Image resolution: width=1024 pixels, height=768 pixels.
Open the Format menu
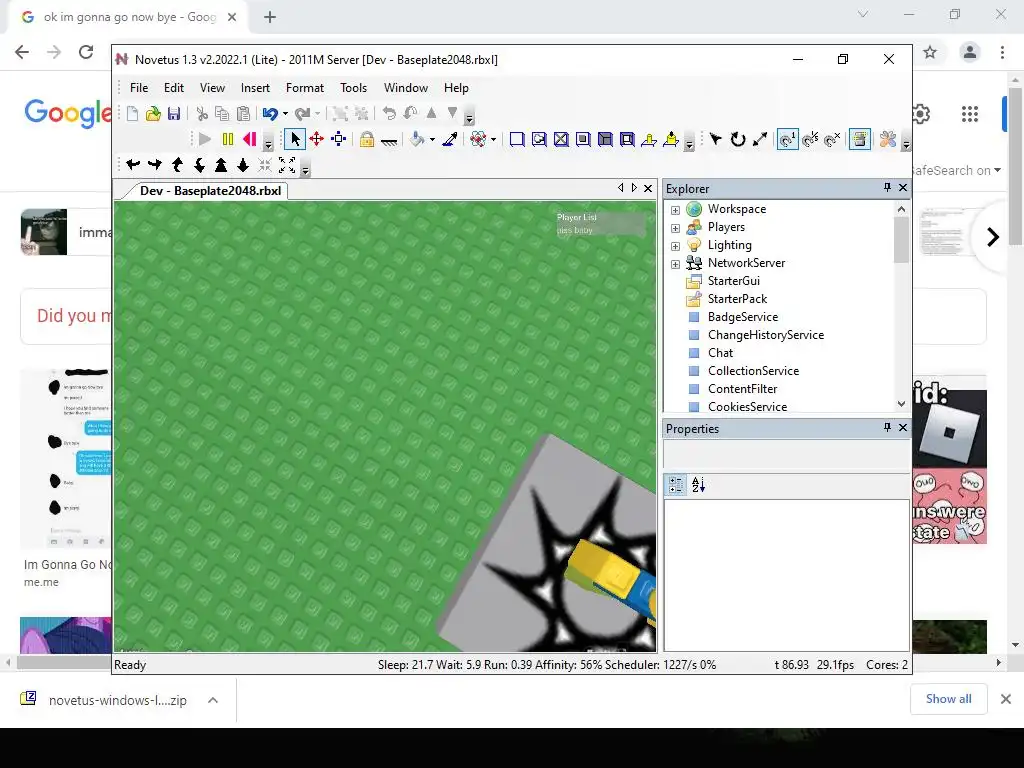pyautogui.click(x=305, y=88)
